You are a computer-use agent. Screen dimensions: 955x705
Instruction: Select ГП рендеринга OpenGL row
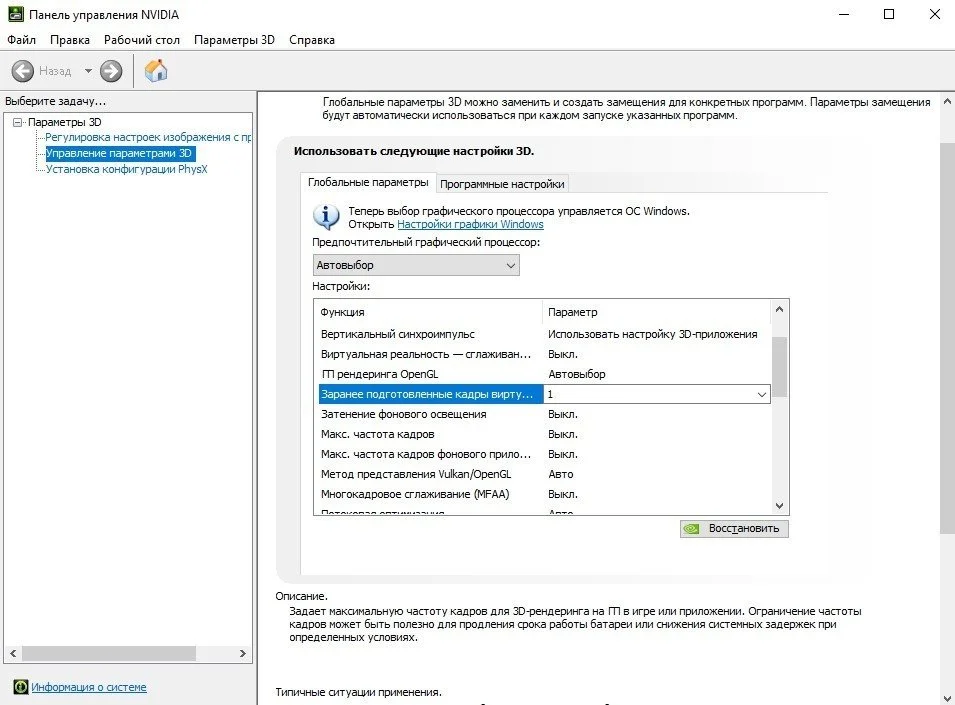coord(544,374)
